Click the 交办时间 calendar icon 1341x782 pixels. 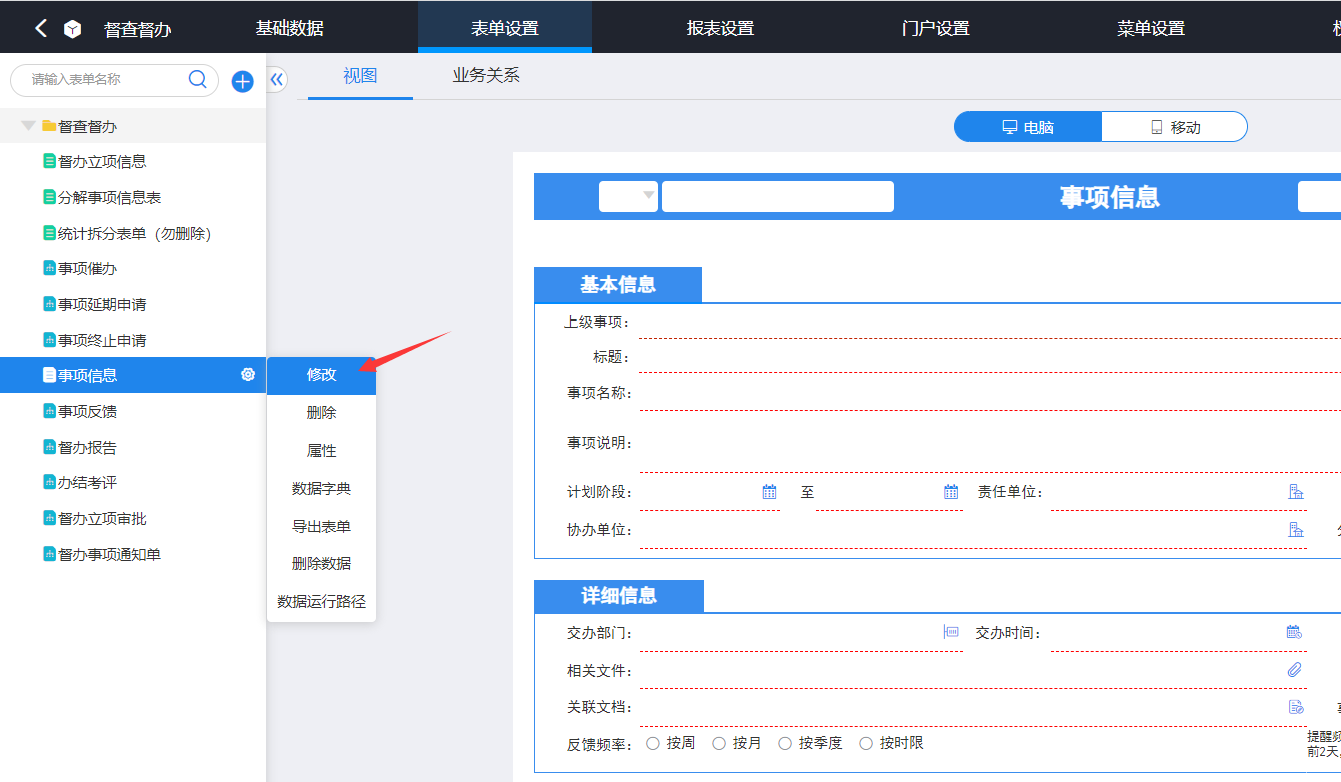[x=1294, y=632]
